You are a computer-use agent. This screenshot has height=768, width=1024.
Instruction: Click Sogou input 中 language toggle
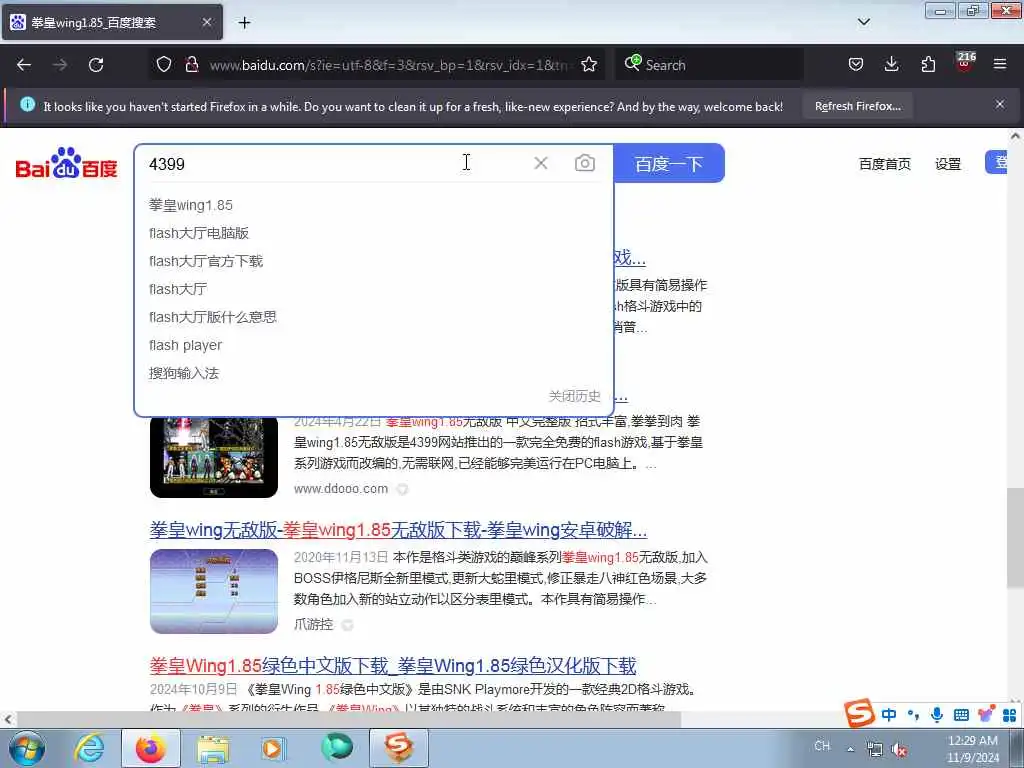[x=889, y=714]
